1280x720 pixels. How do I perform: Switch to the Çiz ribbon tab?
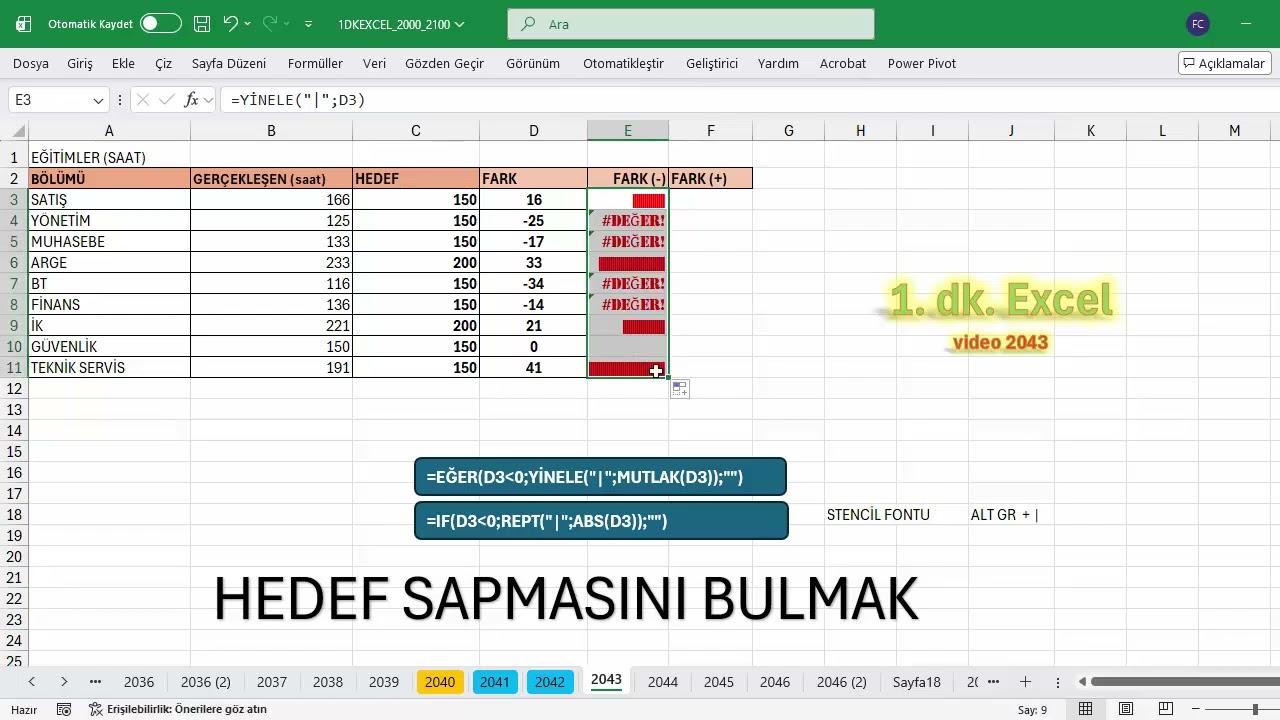(x=163, y=63)
